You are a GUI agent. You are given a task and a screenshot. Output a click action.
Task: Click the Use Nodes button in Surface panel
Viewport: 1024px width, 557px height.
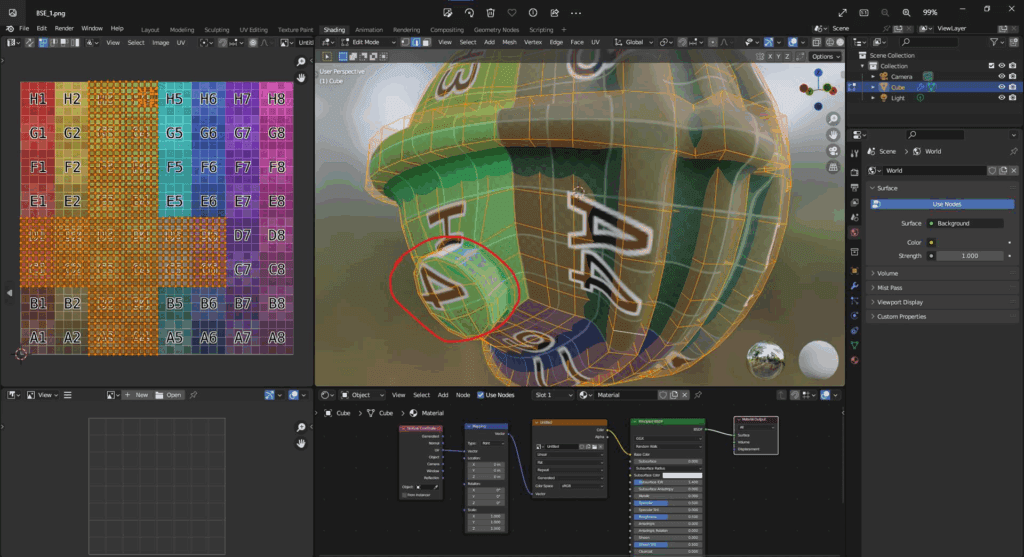click(942, 204)
